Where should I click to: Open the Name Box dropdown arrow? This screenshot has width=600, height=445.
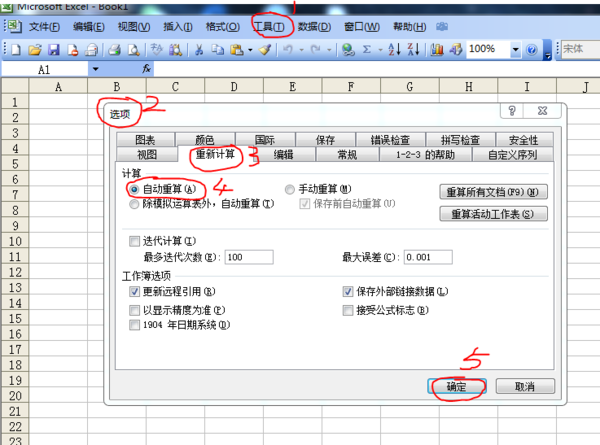pos(95,69)
